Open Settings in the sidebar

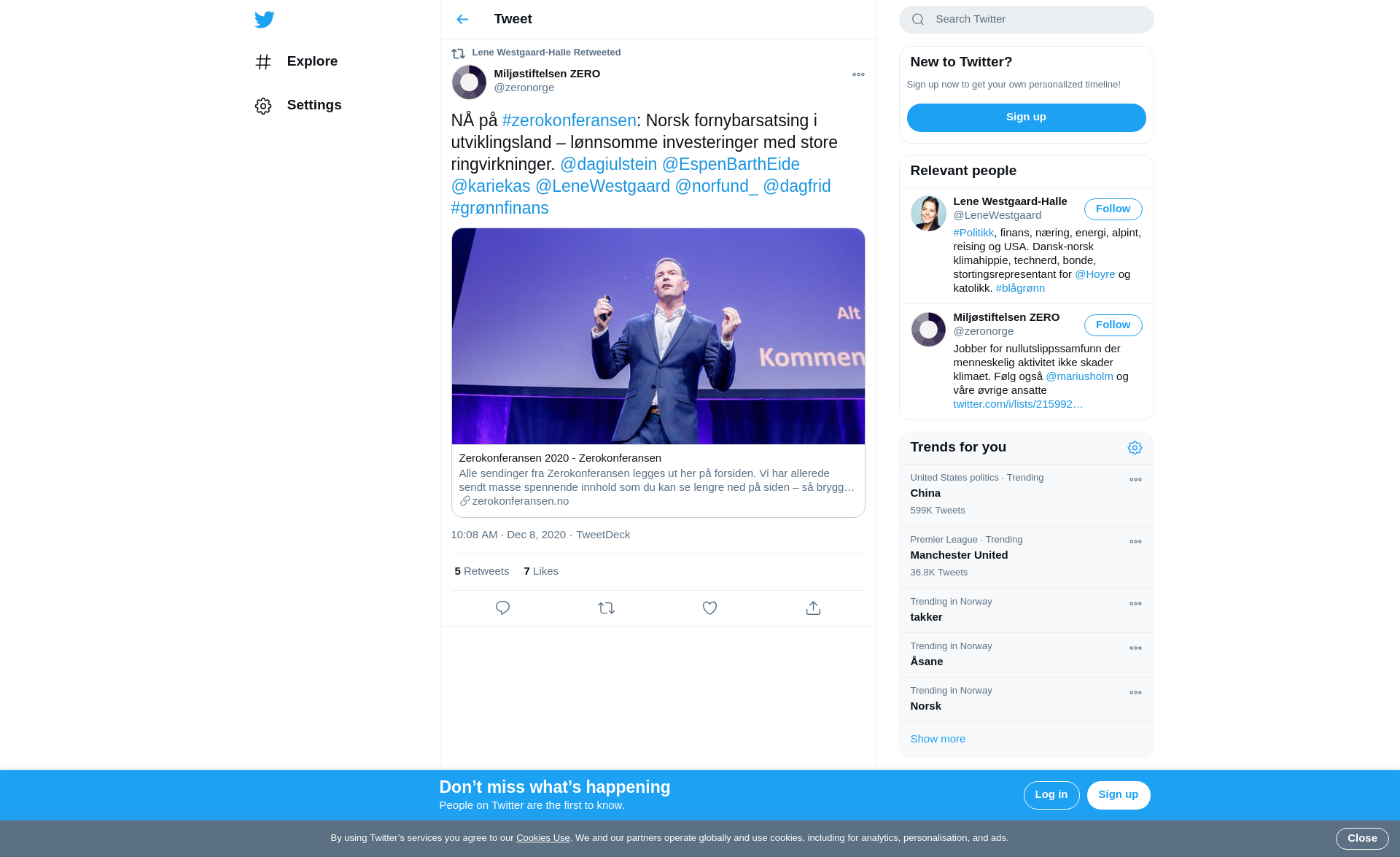314,105
